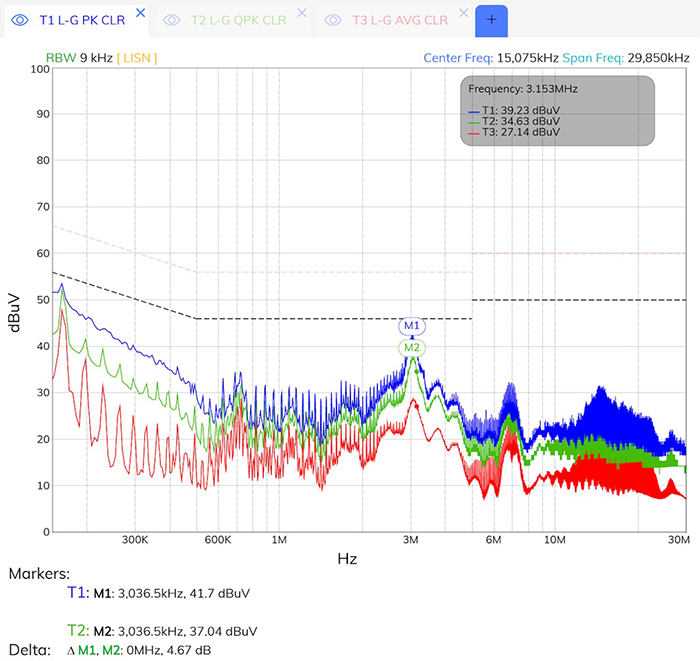Click the T3 red entry in legend box
Image resolution: width=700 pixels, height=661 pixels.
pos(513,131)
